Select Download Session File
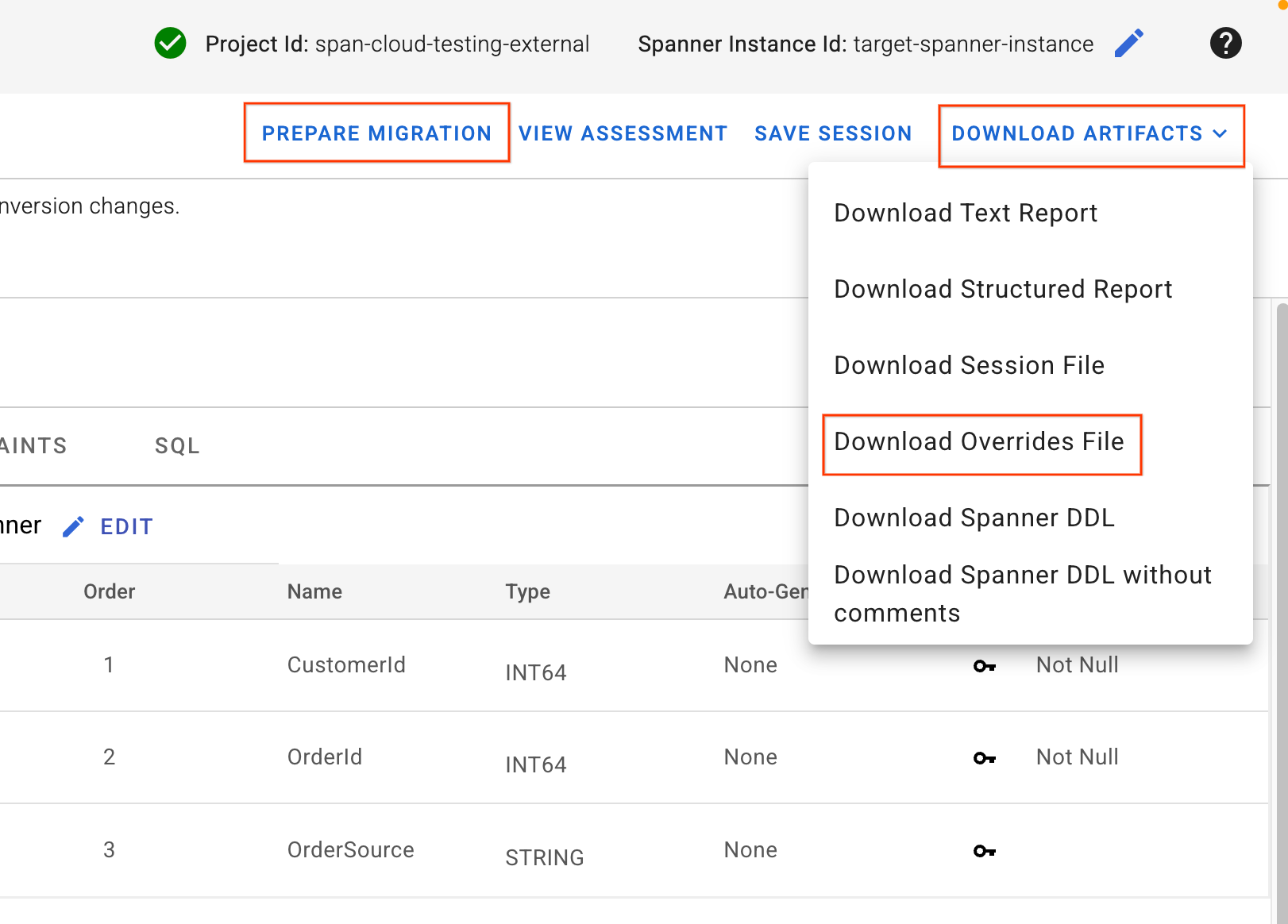 click(969, 365)
